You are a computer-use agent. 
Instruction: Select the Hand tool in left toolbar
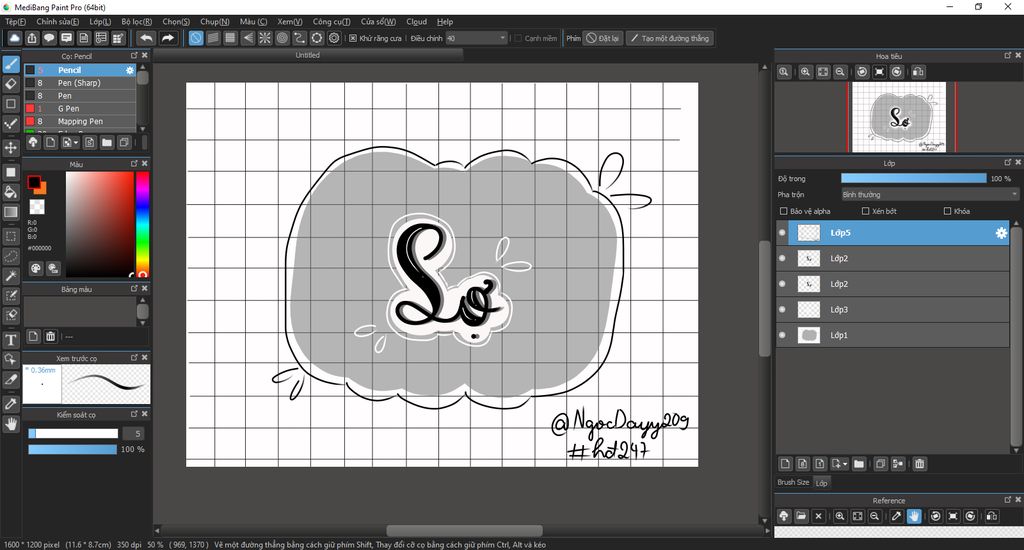10,424
